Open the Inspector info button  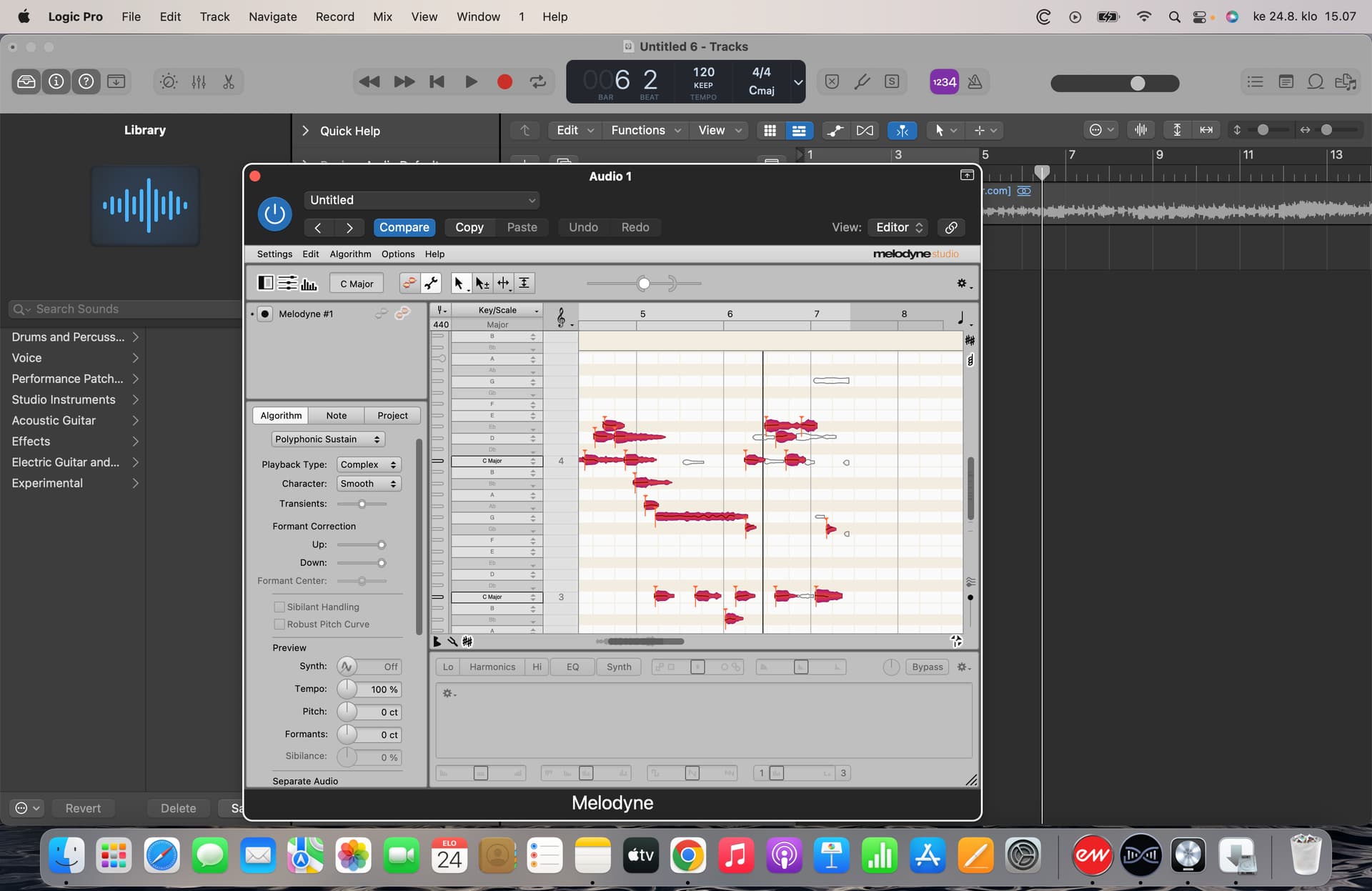56,81
